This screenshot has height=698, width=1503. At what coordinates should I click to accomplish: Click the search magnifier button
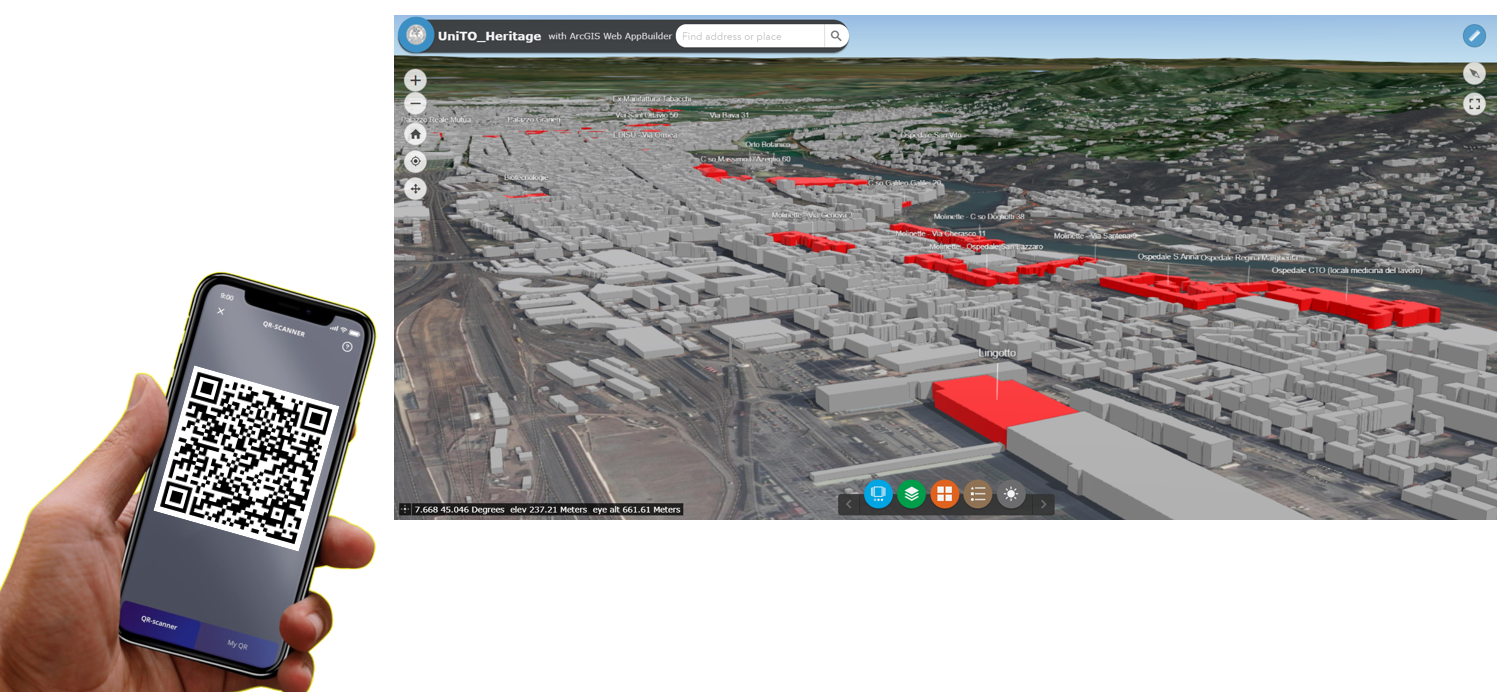(x=836, y=36)
